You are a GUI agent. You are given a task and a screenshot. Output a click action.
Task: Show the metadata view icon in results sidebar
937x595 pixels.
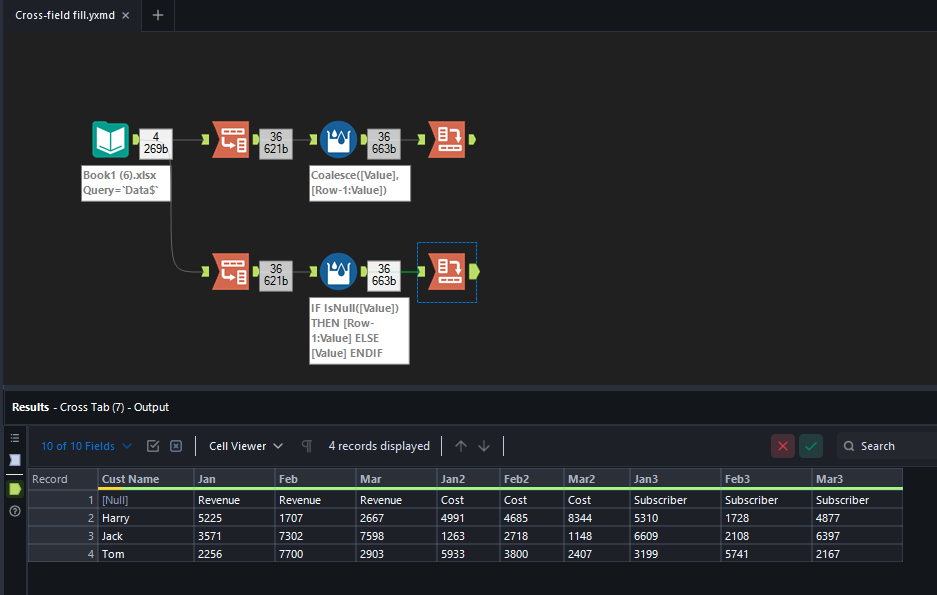pyautogui.click(x=15, y=459)
